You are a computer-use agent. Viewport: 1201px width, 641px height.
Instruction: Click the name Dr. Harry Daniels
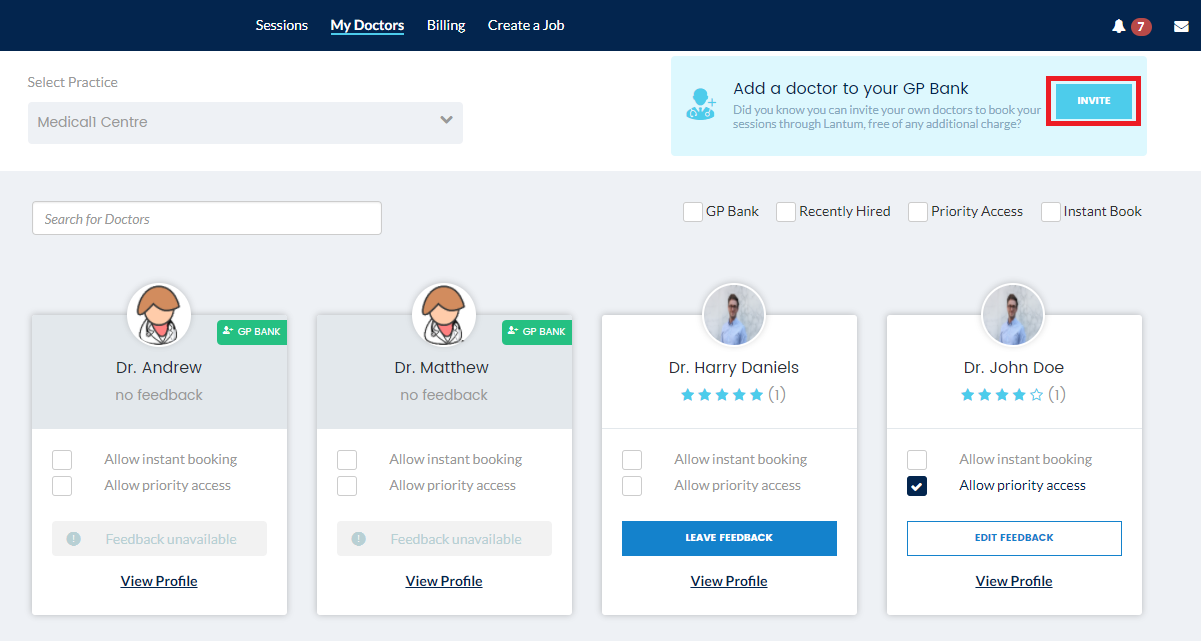[x=734, y=368]
